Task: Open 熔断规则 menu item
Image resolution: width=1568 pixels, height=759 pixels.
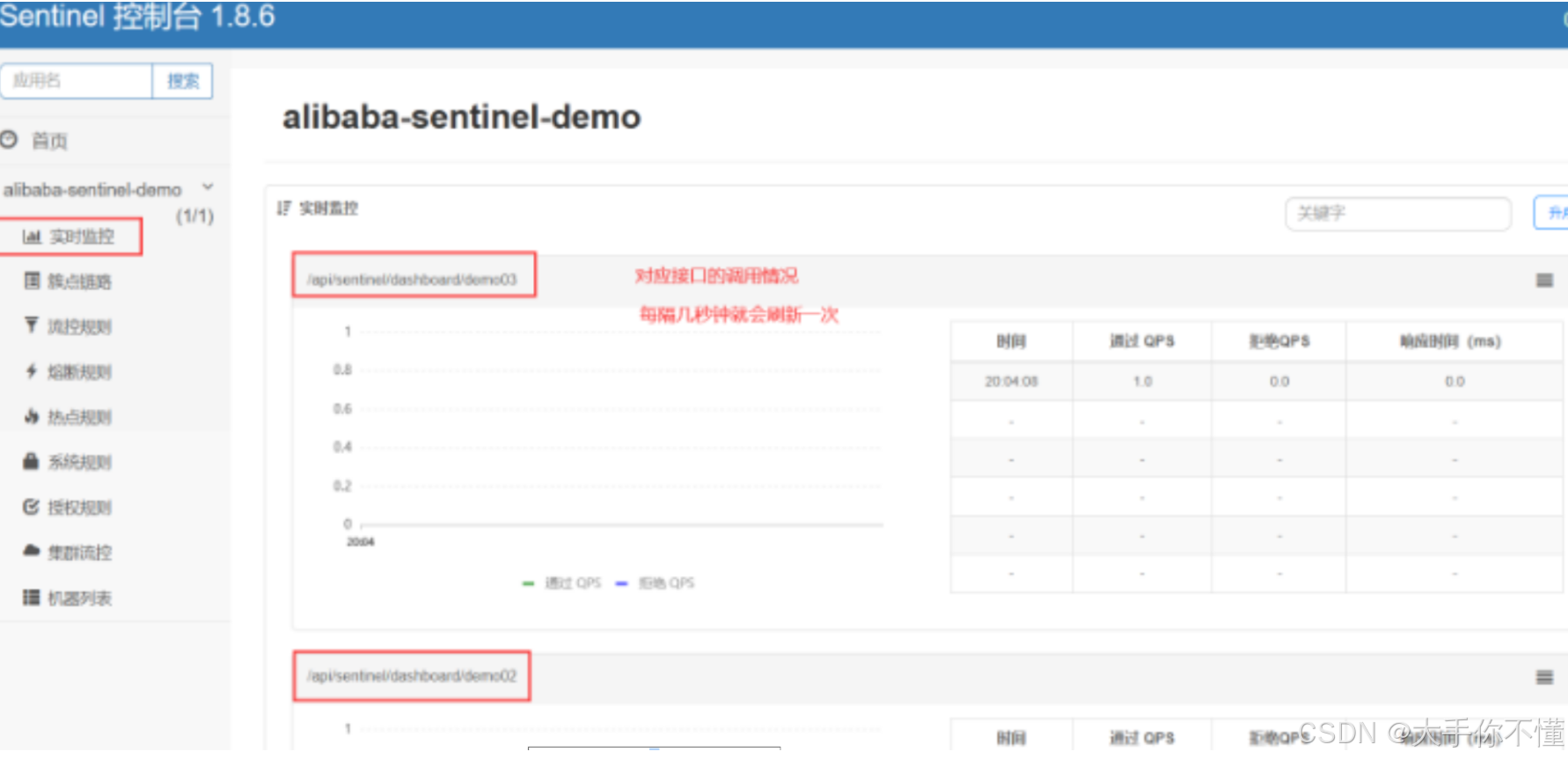Action: point(79,372)
